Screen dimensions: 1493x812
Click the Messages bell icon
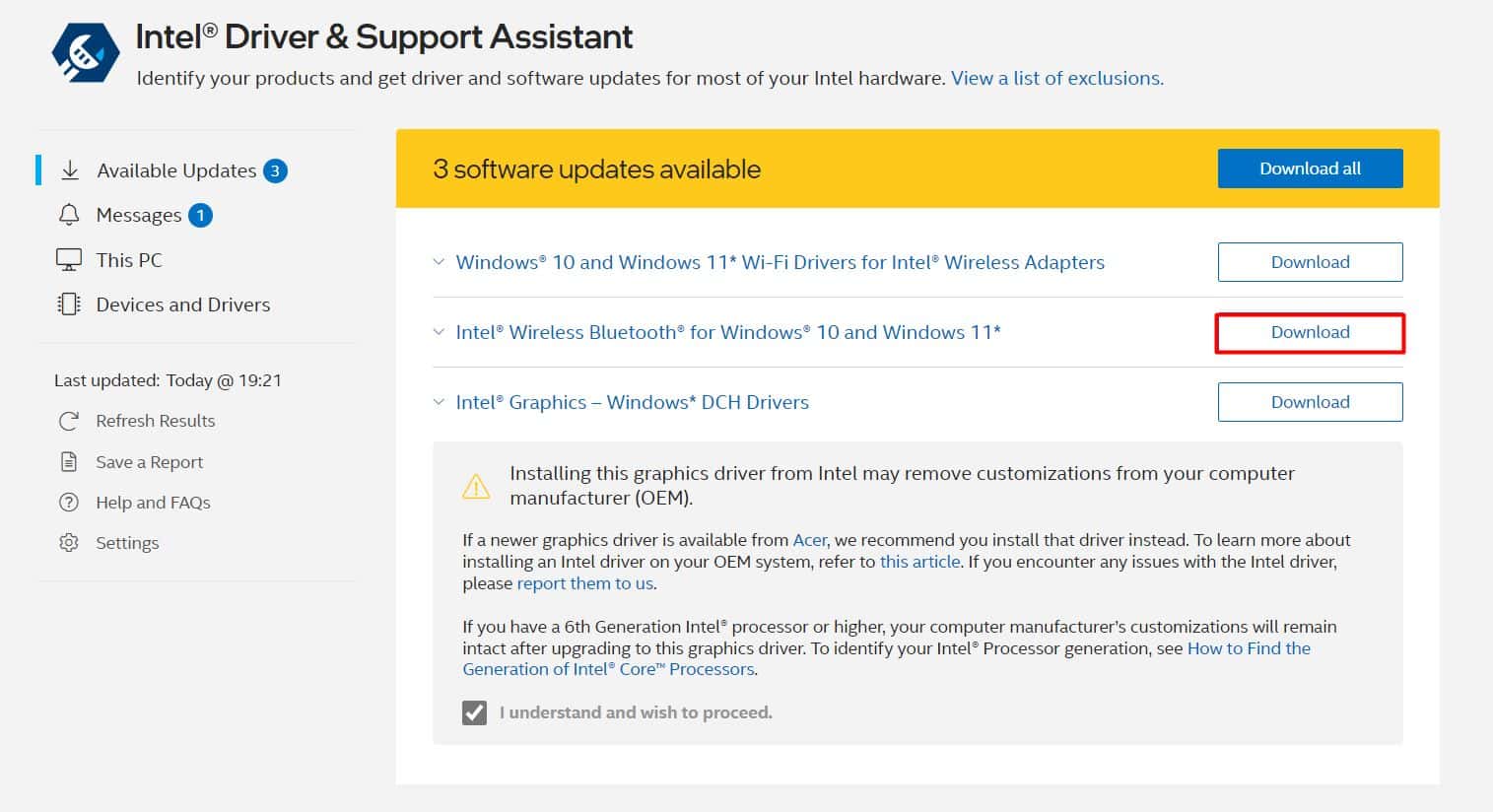click(69, 215)
